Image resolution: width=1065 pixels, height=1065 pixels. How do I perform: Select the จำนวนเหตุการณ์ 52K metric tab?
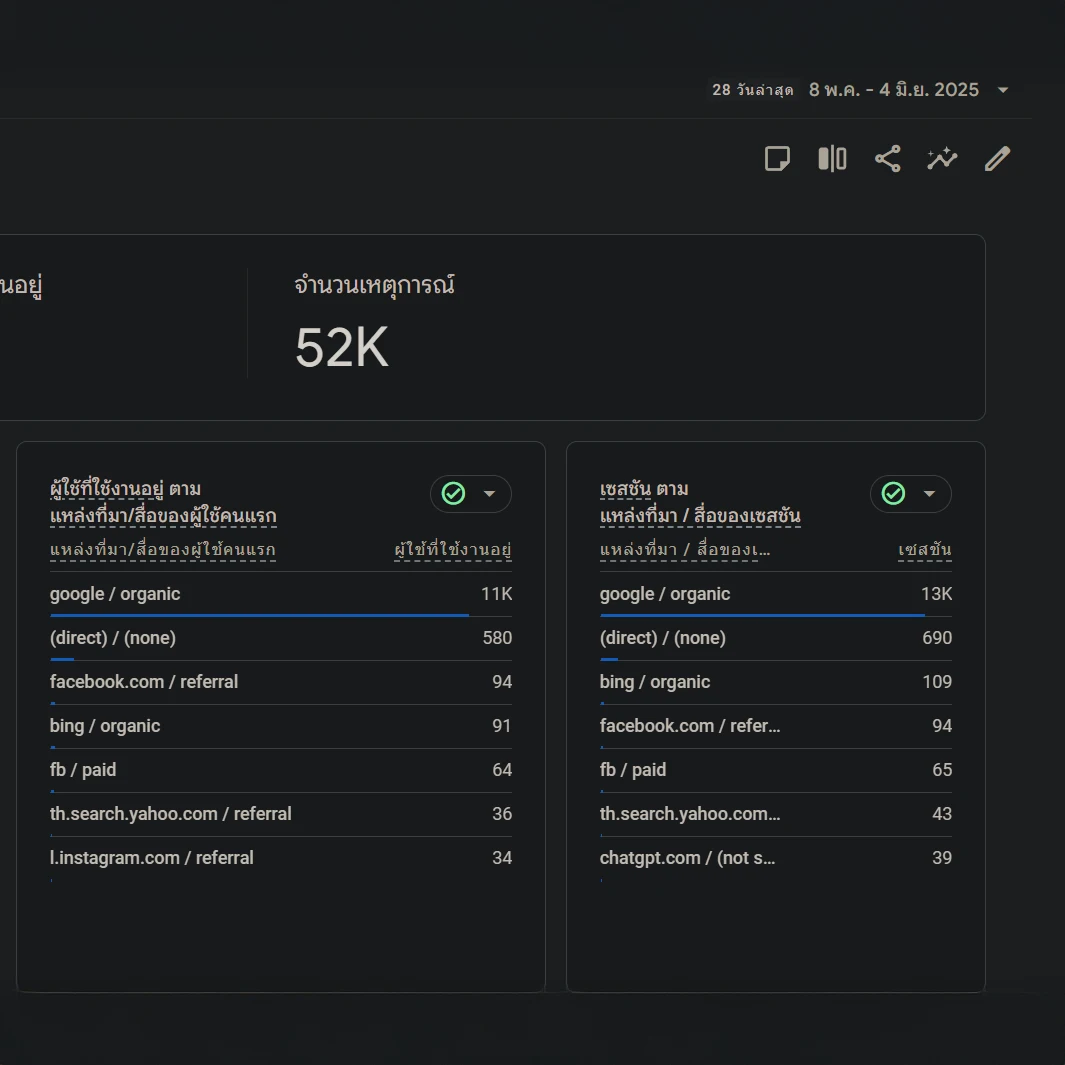374,323
